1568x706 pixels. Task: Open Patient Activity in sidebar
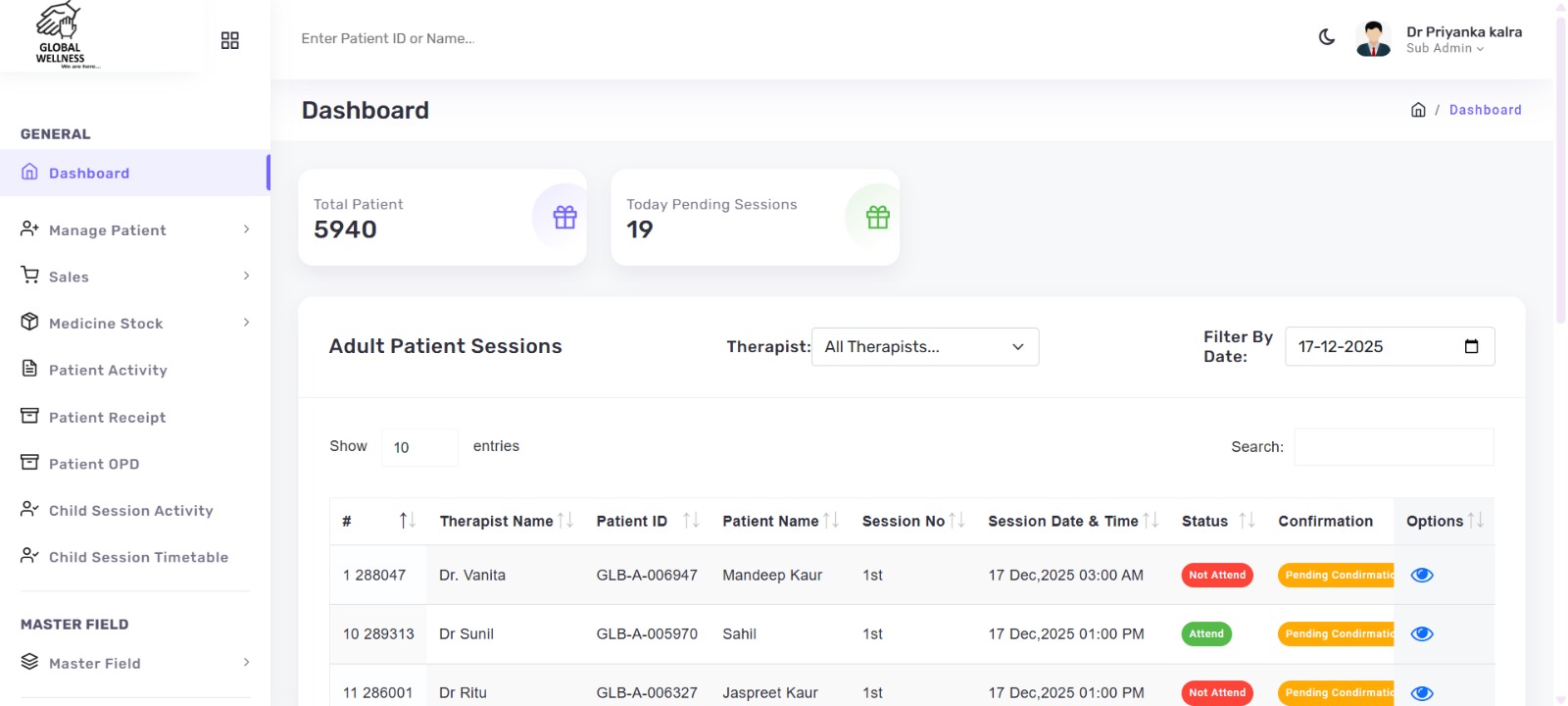[108, 371]
